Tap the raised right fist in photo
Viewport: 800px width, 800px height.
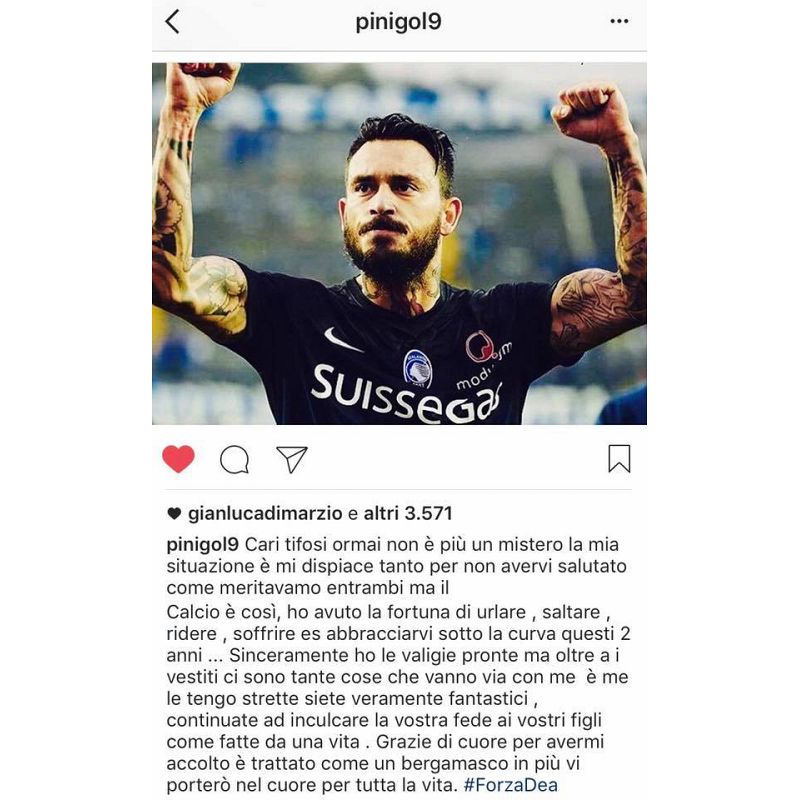(x=591, y=111)
